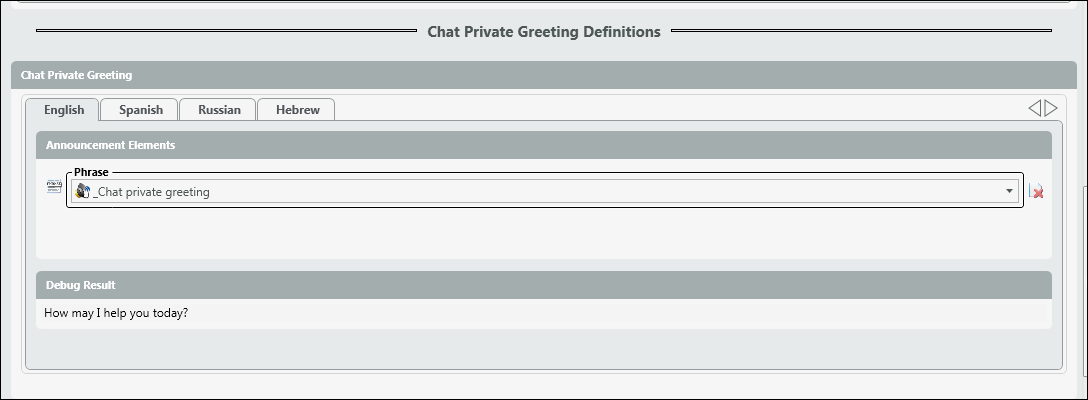Switch to the English tab

click(x=64, y=110)
